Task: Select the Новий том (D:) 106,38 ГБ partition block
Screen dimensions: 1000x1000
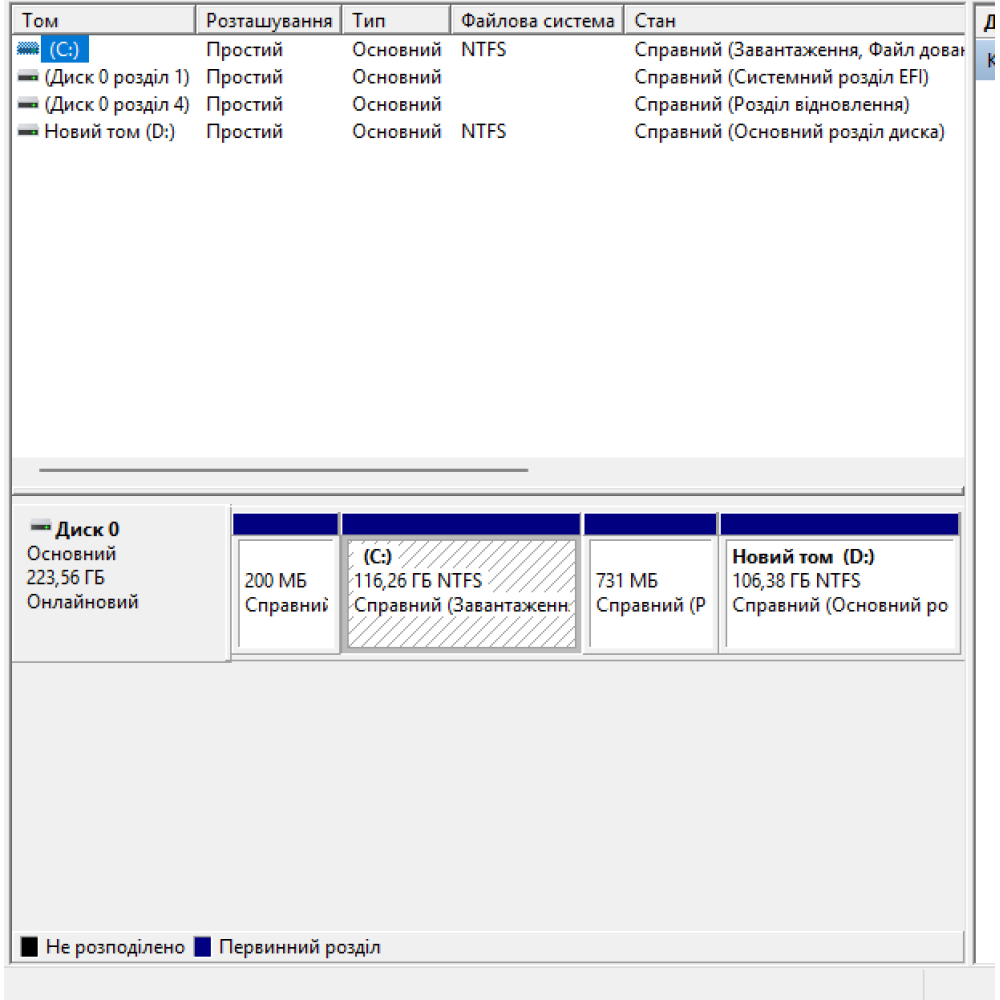Action: coord(839,595)
